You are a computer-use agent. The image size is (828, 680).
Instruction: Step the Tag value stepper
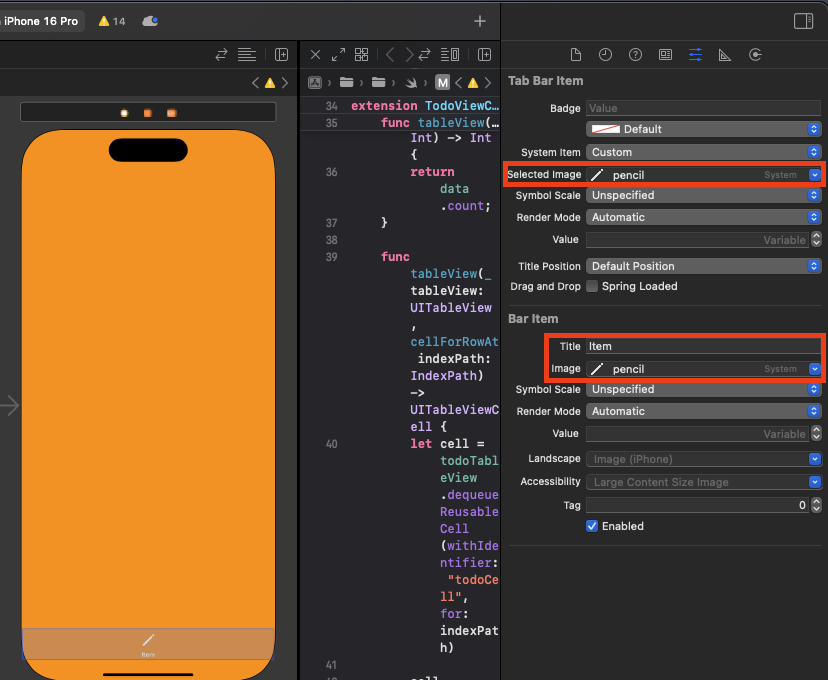[x=816, y=505]
